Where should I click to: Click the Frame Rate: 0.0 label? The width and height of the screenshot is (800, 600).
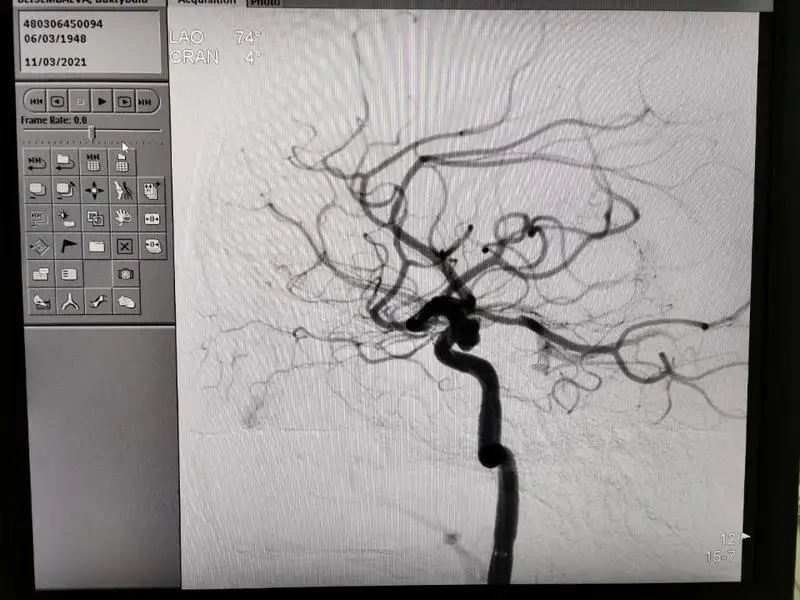click(x=54, y=120)
